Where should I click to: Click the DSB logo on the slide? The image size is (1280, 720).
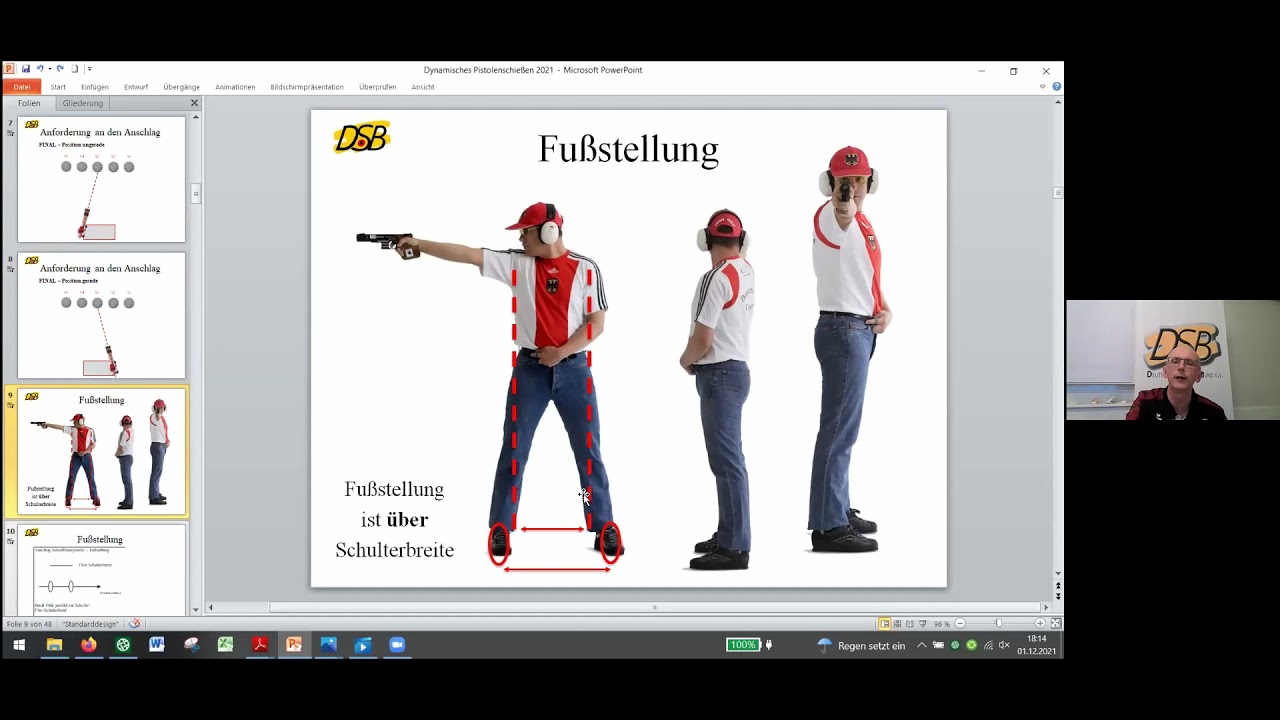(361, 137)
